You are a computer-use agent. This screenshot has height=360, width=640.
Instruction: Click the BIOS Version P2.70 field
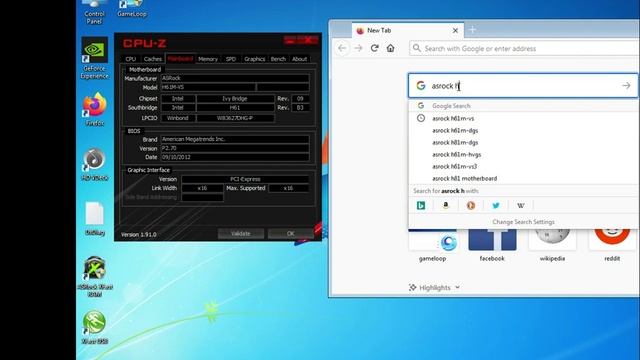[235, 148]
